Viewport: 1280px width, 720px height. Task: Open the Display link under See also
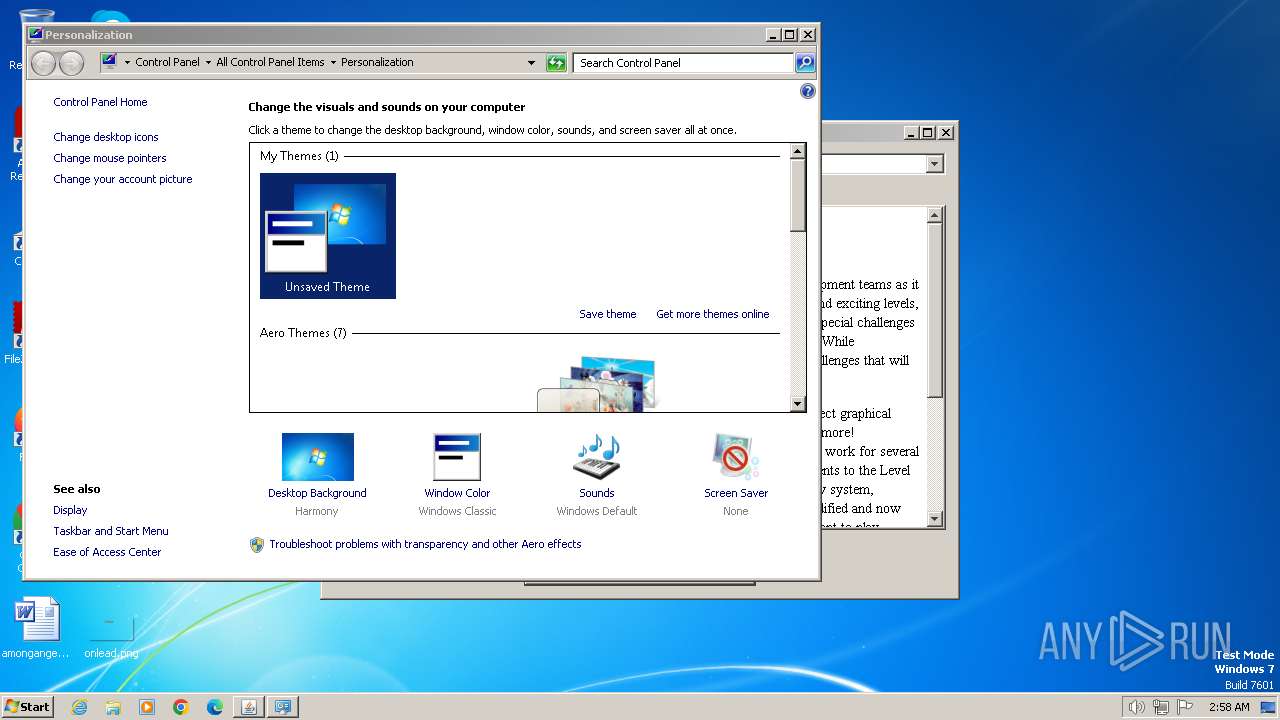coord(70,510)
